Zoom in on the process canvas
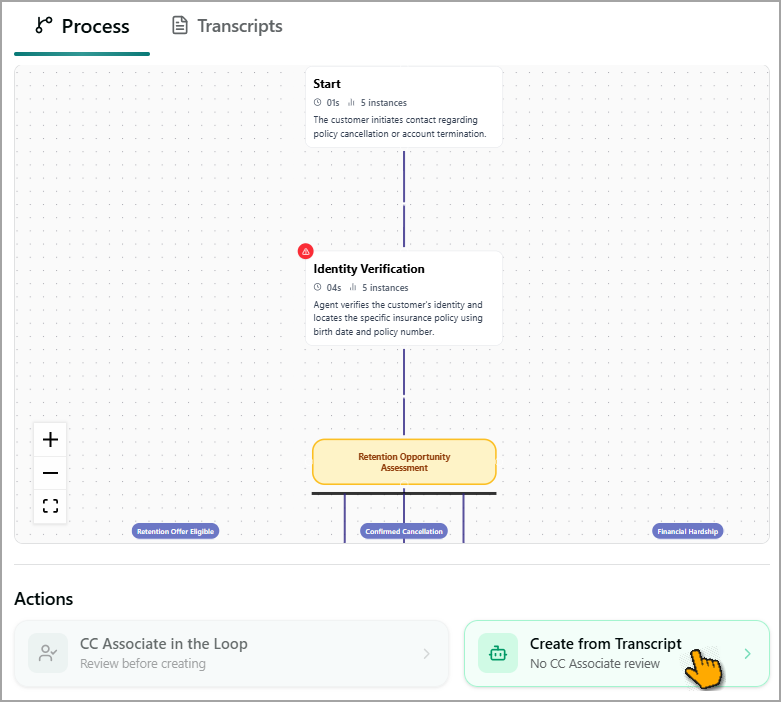This screenshot has width=781, height=702. [x=50, y=439]
